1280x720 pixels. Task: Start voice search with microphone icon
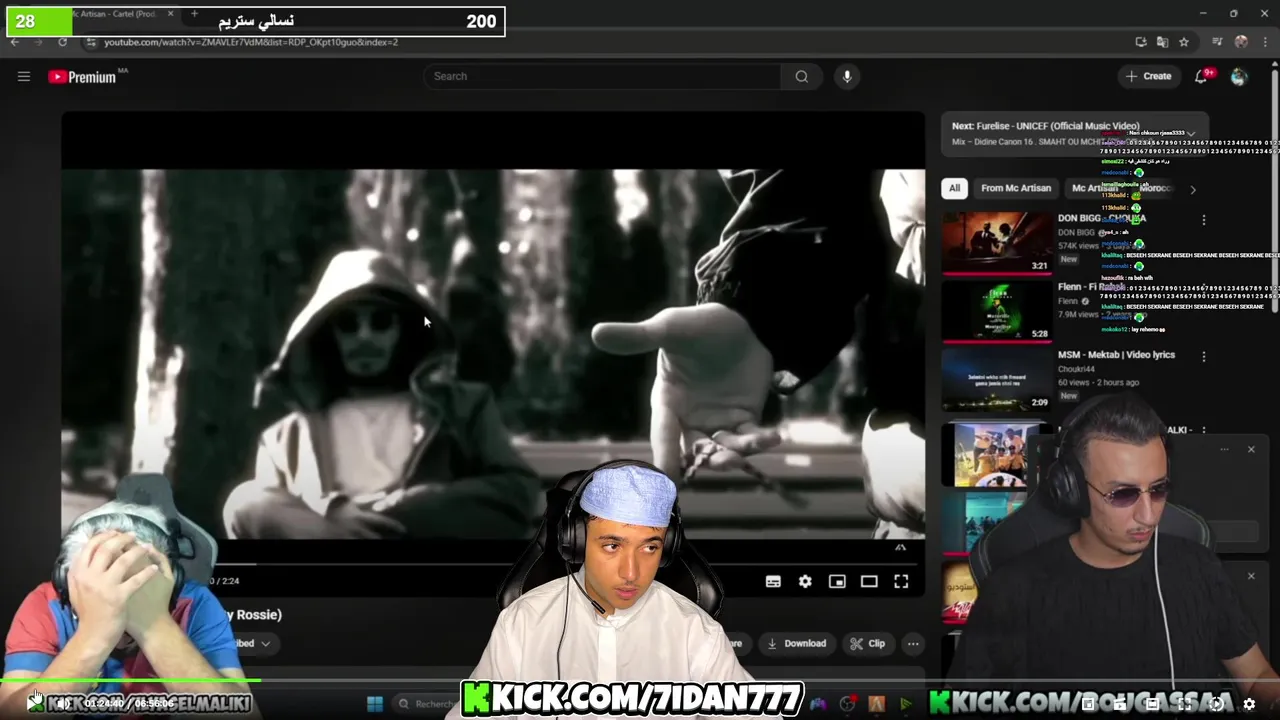tap(847, 76)
